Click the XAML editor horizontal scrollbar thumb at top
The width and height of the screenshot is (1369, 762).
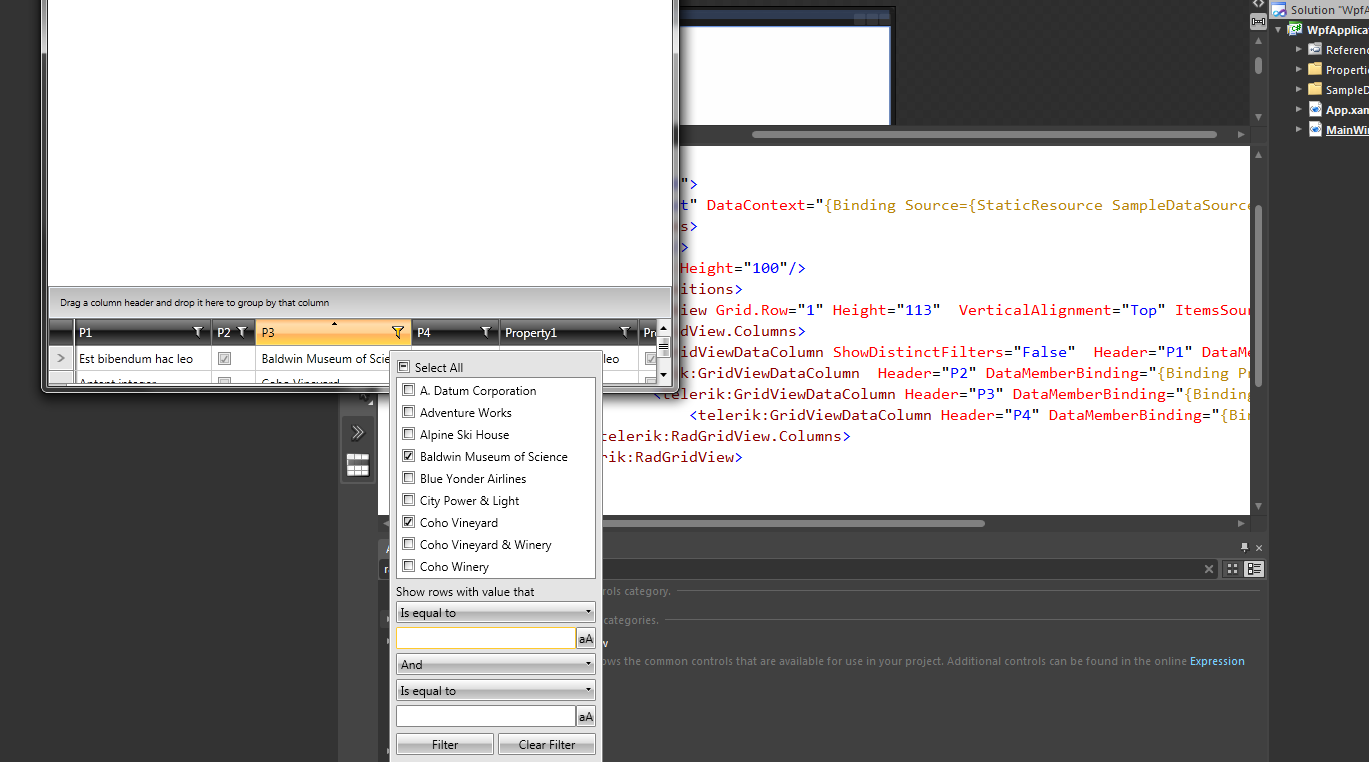[985, 134]
